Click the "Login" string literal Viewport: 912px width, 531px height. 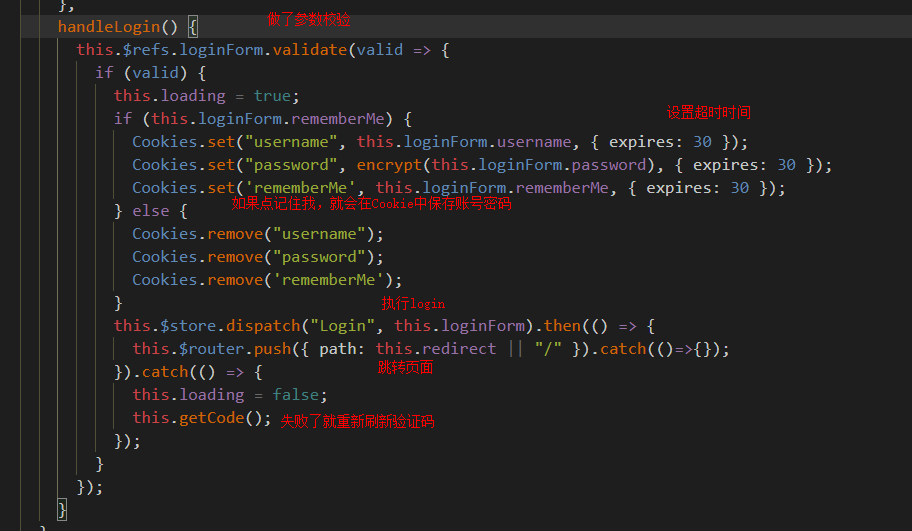pyautogui.click(x=343, y=326)
